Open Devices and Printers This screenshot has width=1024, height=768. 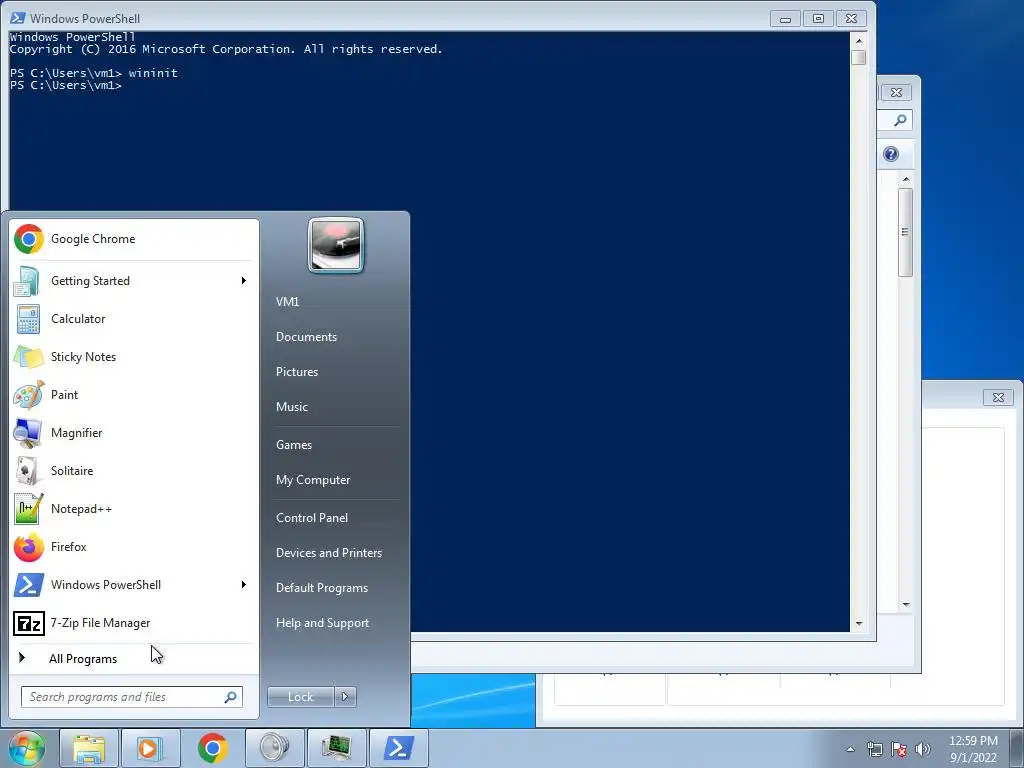(x=328, y=553)
